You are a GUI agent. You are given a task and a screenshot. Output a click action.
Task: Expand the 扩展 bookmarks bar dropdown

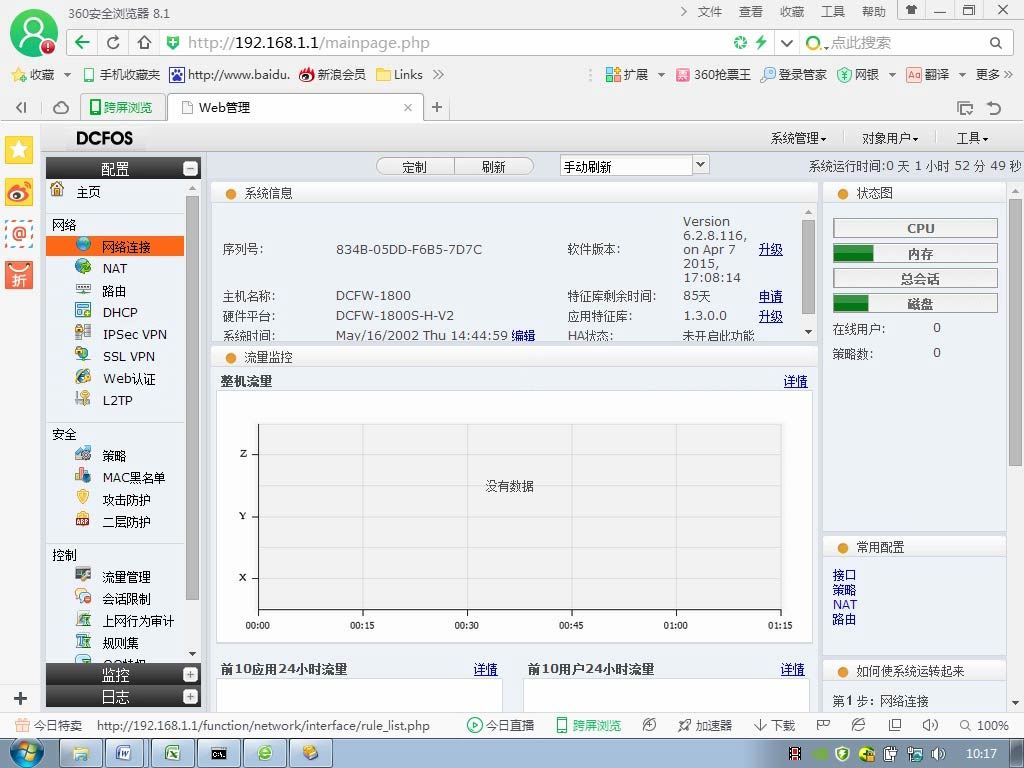tap(662, 74)
